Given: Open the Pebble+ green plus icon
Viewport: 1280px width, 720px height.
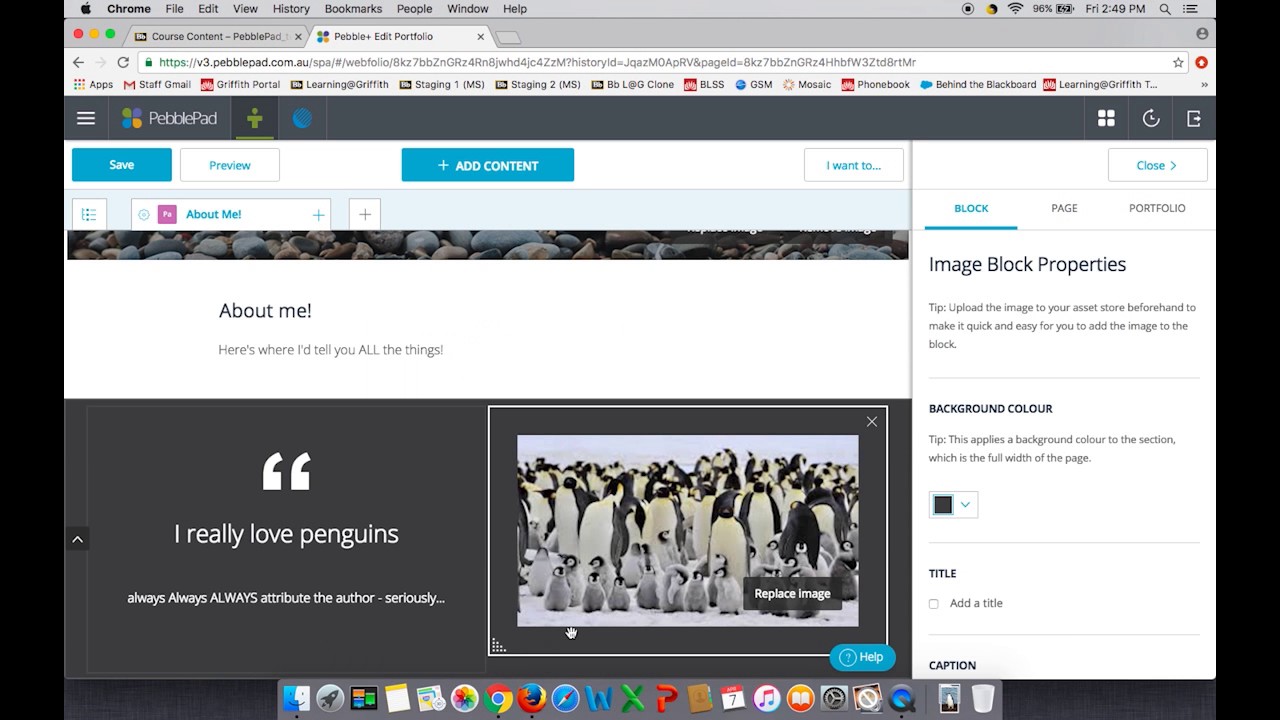Looking at the screenshot, I should tap(255, 118).
